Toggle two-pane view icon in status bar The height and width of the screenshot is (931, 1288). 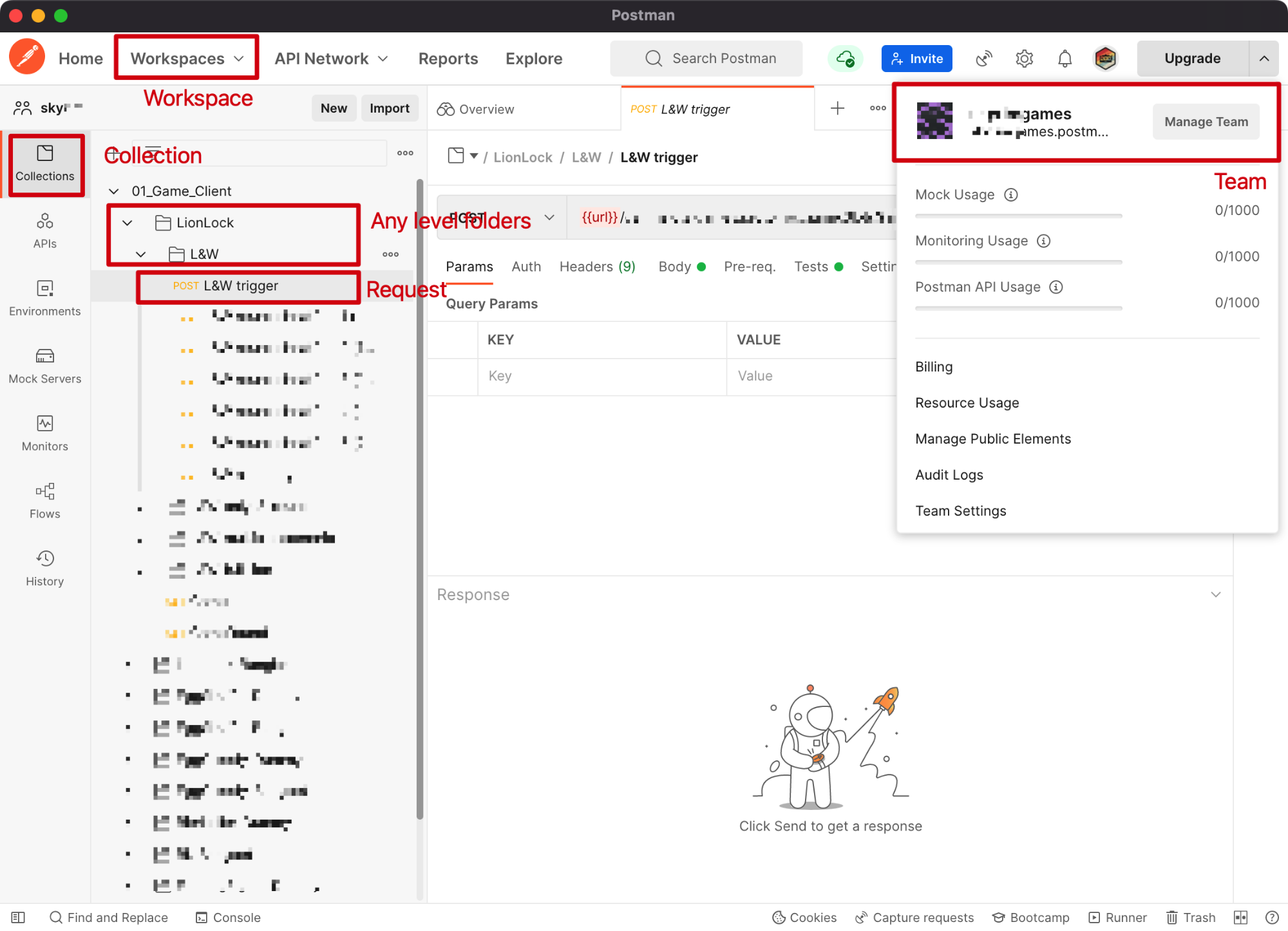[x=1241, y=917]
